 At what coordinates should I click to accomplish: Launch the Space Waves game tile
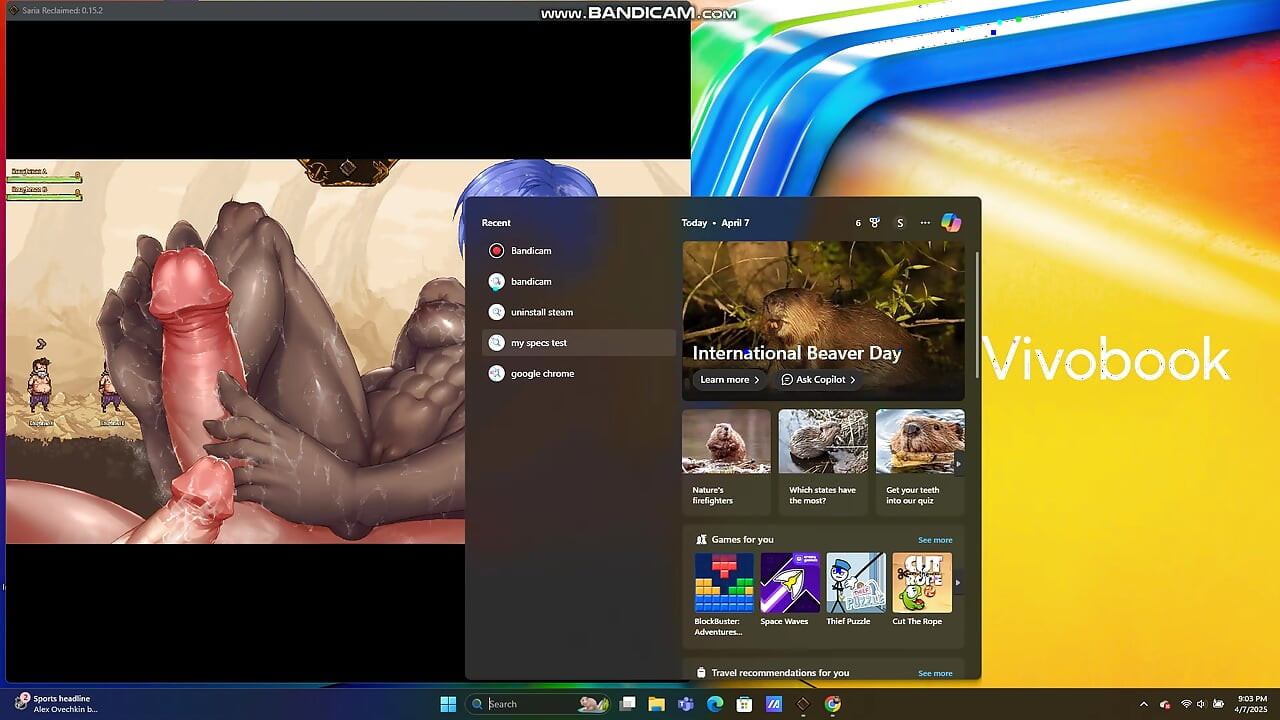click(x=789, y=590)
